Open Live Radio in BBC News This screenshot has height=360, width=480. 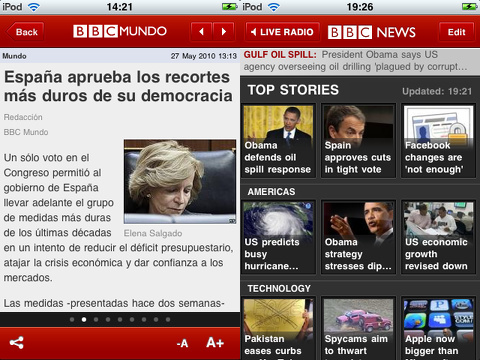283,32
